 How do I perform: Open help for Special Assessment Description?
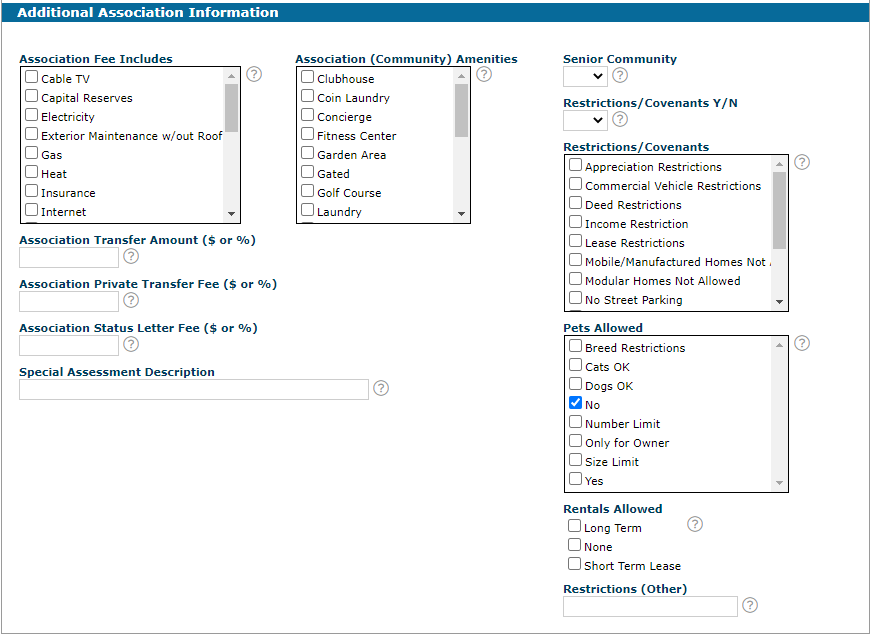(381, 388)
